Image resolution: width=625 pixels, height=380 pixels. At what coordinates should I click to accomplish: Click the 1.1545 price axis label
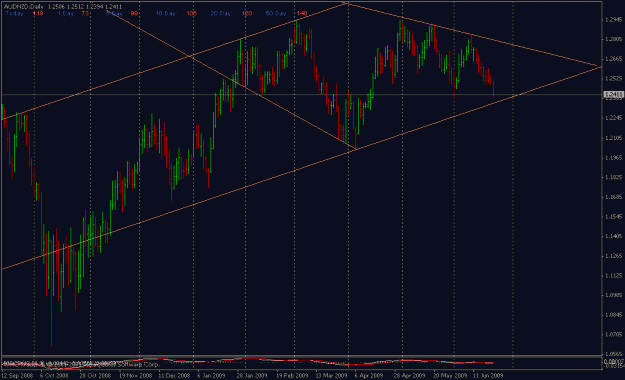click(613, 217)
